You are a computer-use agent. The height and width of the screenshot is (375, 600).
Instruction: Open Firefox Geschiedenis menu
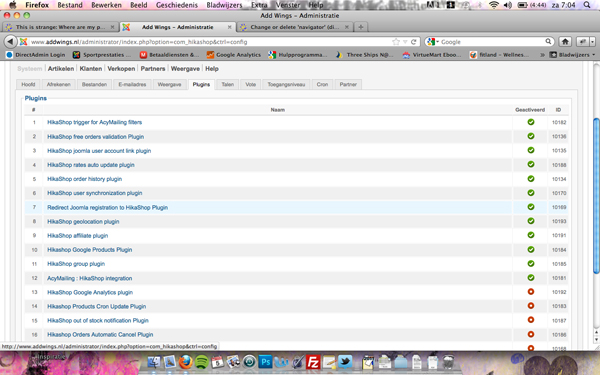click(177, 5)
